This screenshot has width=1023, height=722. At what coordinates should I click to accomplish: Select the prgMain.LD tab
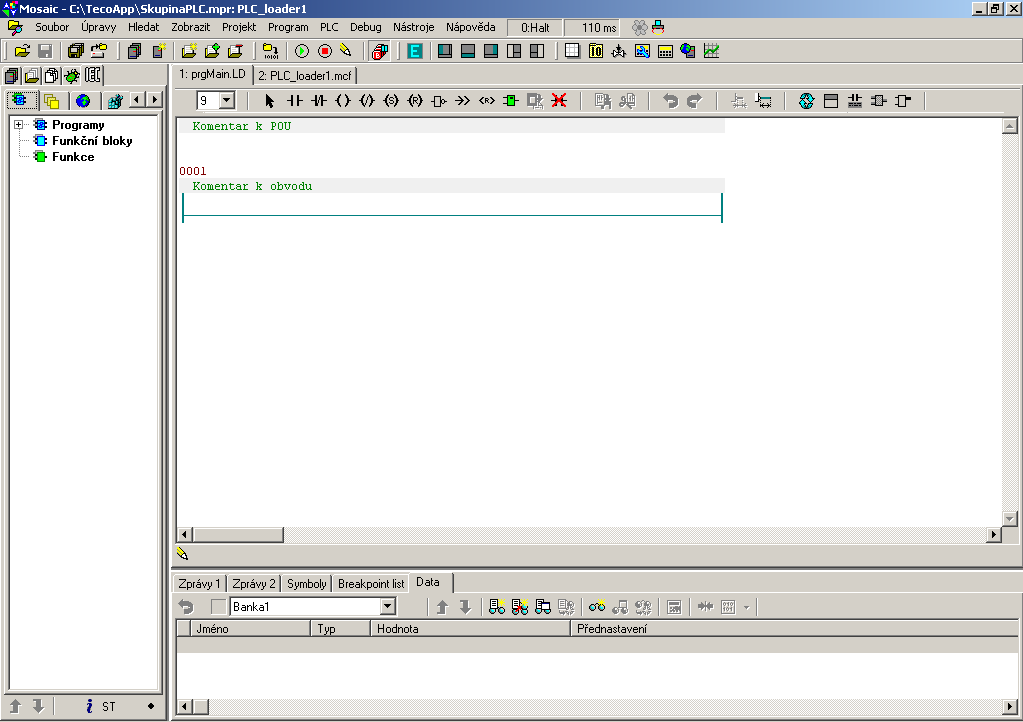click(213, 74)
